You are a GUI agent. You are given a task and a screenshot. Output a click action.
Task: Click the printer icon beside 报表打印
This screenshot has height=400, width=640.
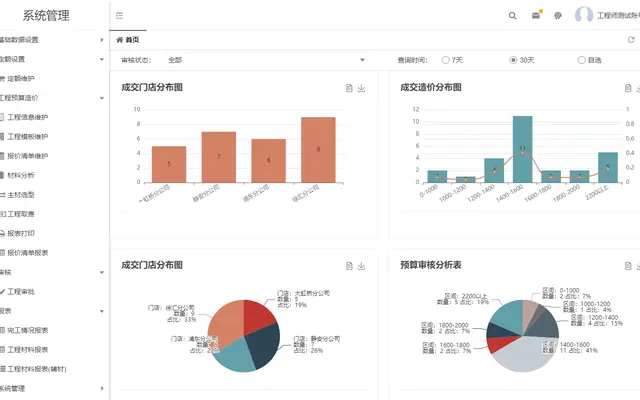2,233
